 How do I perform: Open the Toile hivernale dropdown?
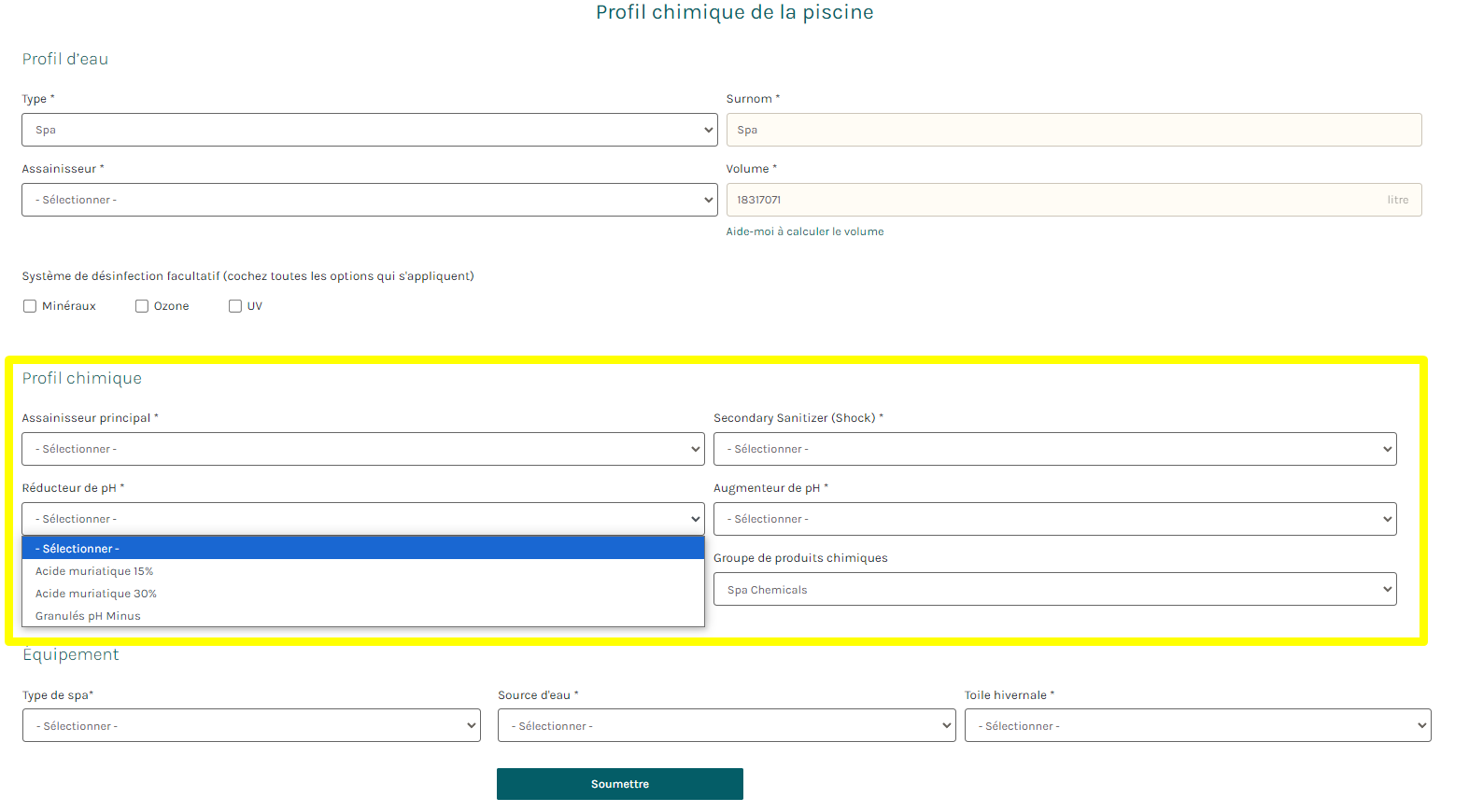(1197, 725)
